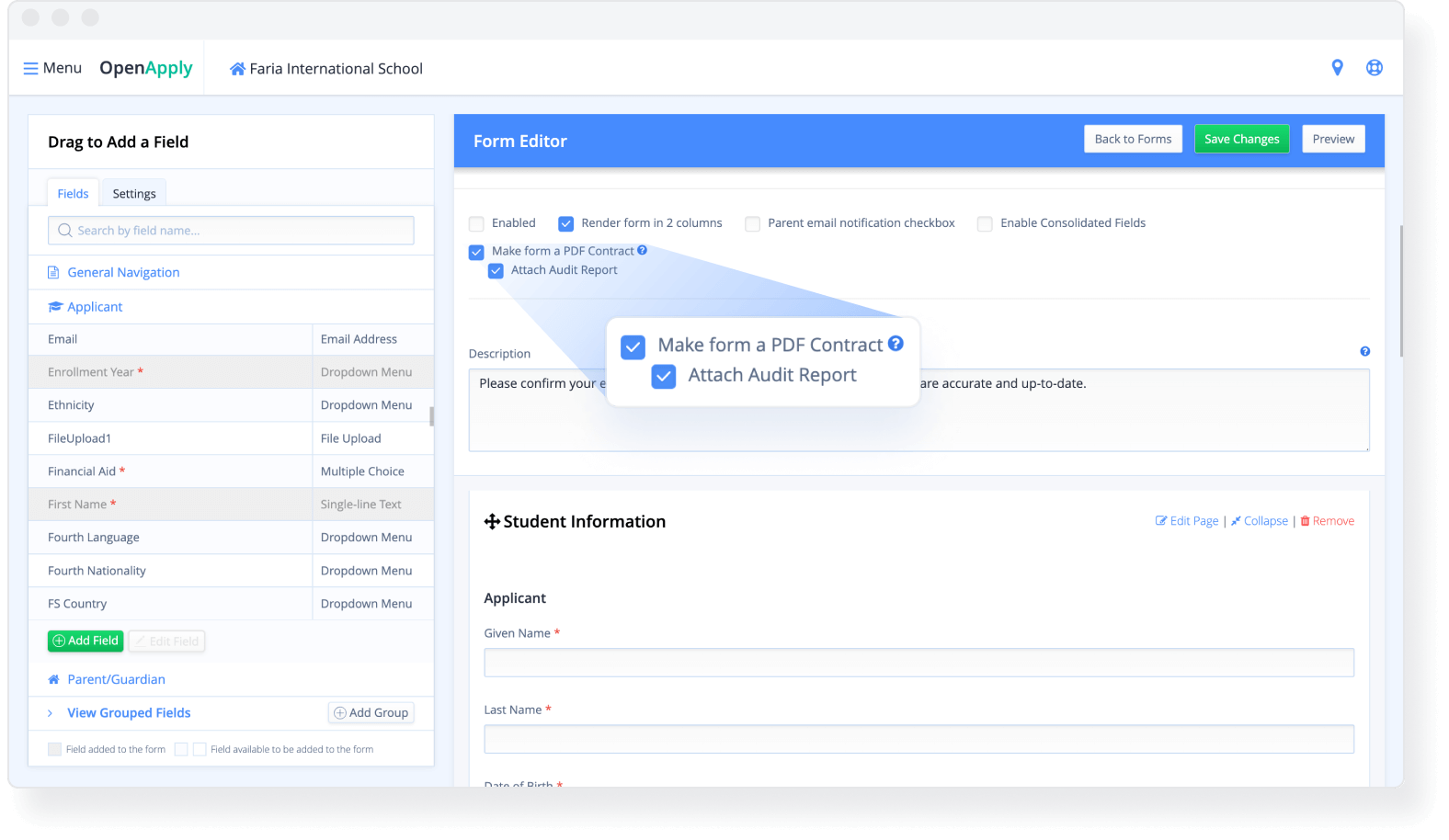Click the Search by field name box
The image size is (1449, 840).
point(231,231)
